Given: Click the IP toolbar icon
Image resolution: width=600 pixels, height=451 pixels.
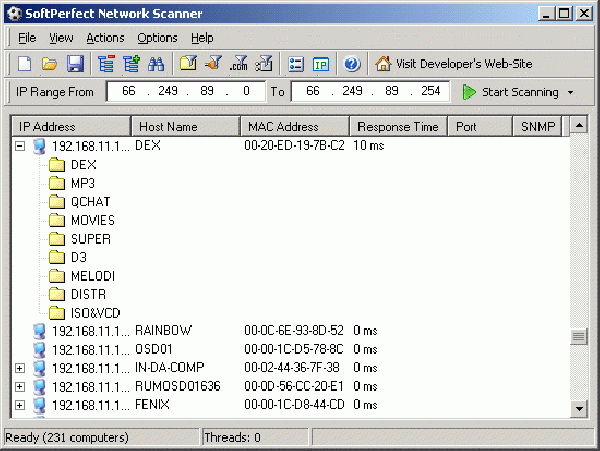Looking at the screenshot, I should [321, 64].
